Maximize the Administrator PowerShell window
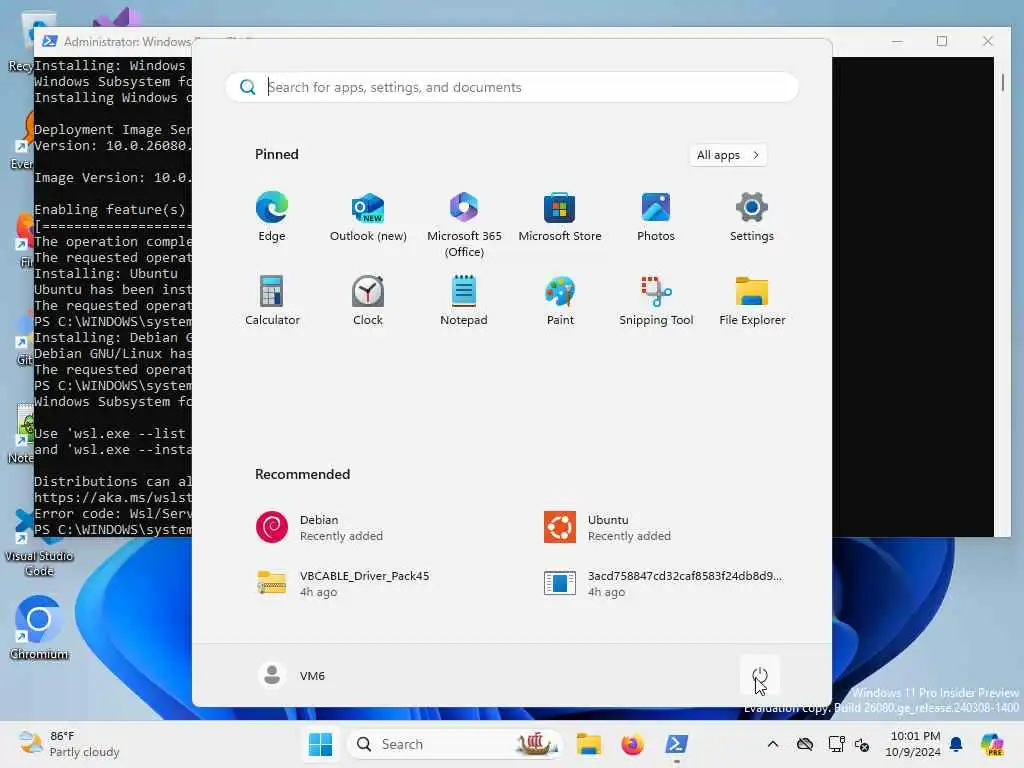 [x=942, y=41]
